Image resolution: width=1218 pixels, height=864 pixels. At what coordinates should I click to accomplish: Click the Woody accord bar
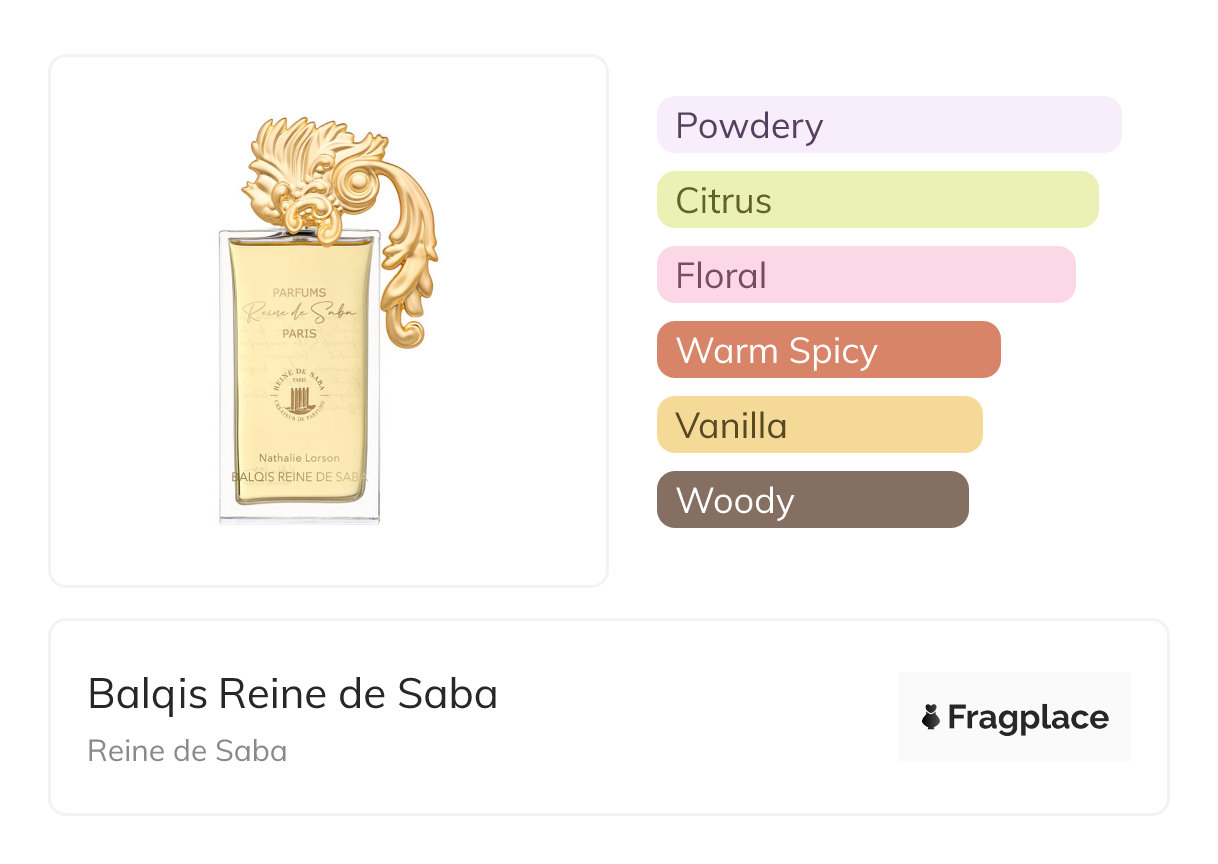[812, 500]
